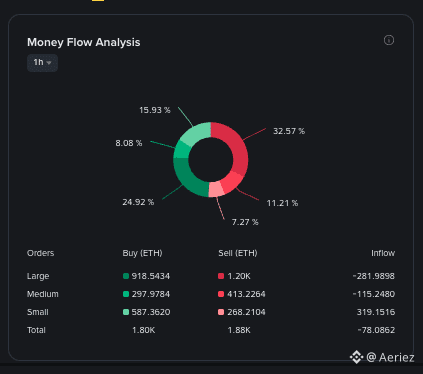Click the total sell value 1.88K
This screenshot has height=374, width=423.
(x=239, y=330)
